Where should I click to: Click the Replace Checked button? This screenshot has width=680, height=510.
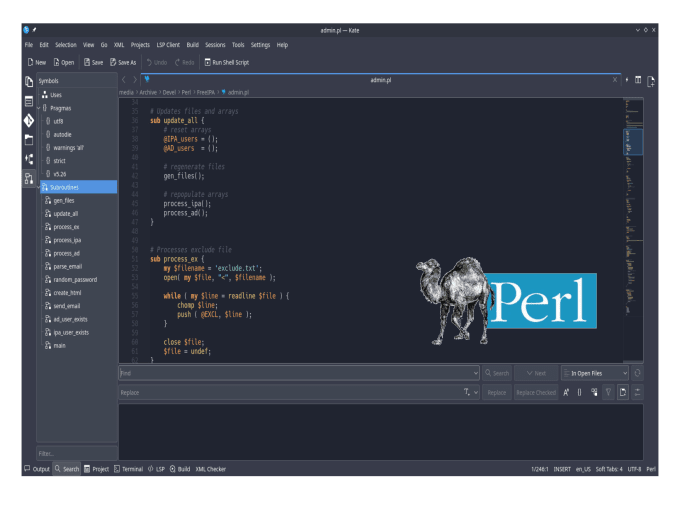(536, 392)
